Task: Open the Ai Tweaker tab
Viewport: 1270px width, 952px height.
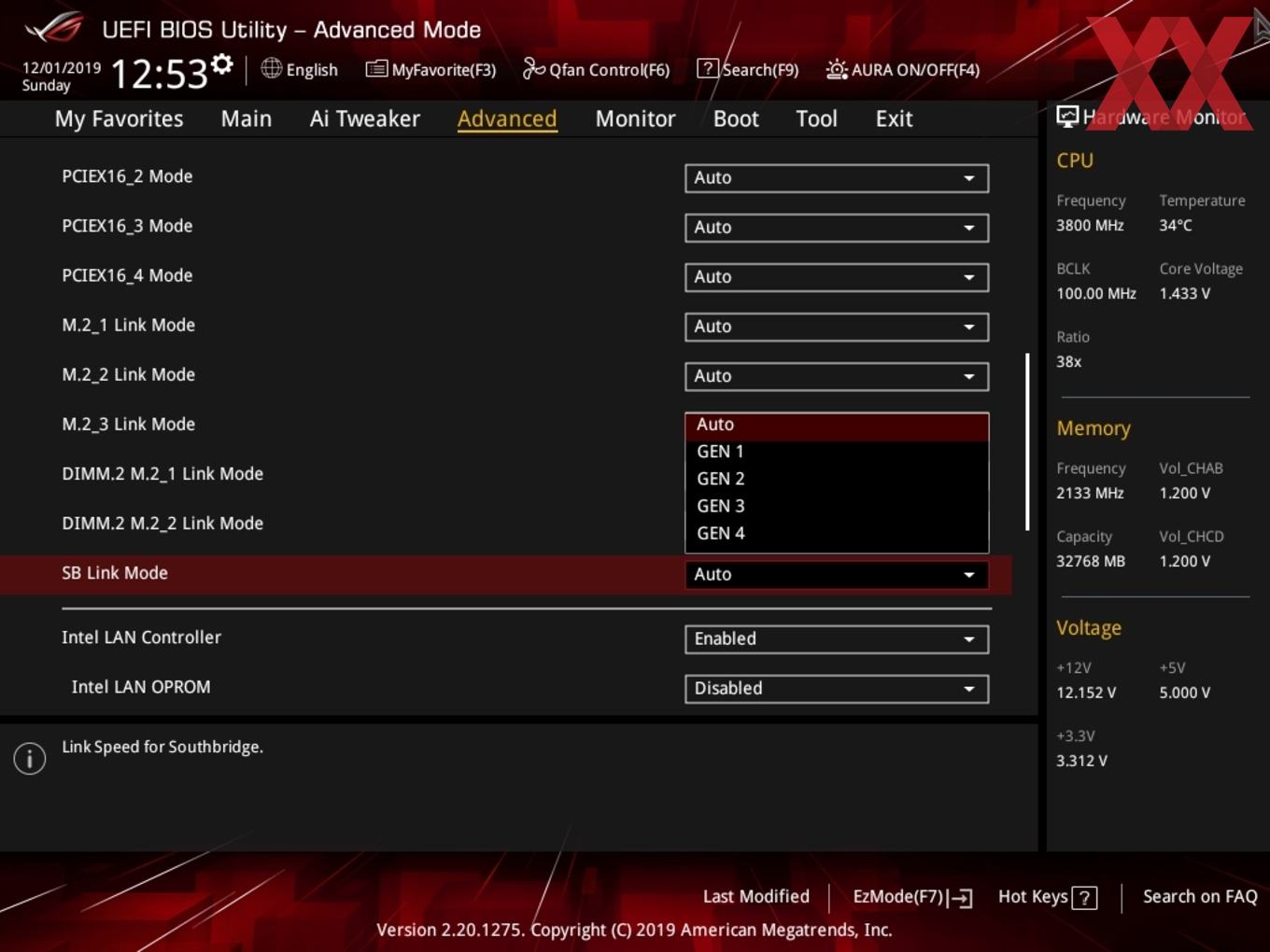Action: point(365,119)
